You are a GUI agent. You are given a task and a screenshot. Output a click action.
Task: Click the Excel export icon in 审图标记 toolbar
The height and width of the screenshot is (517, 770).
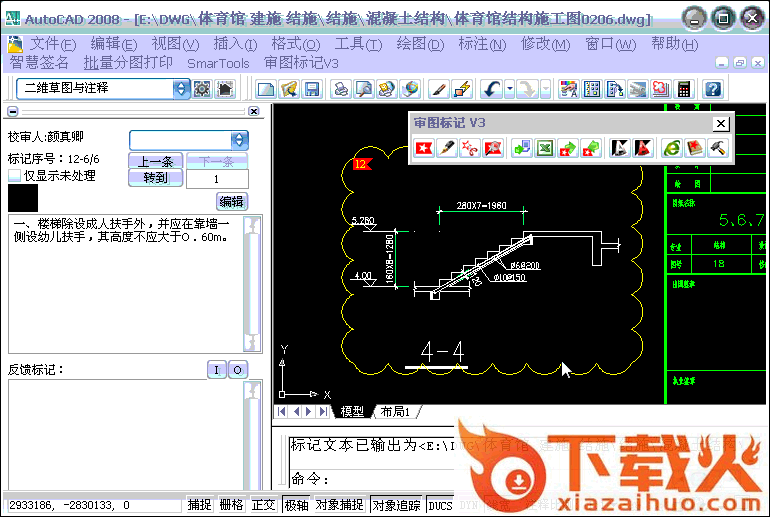point(545,148)
